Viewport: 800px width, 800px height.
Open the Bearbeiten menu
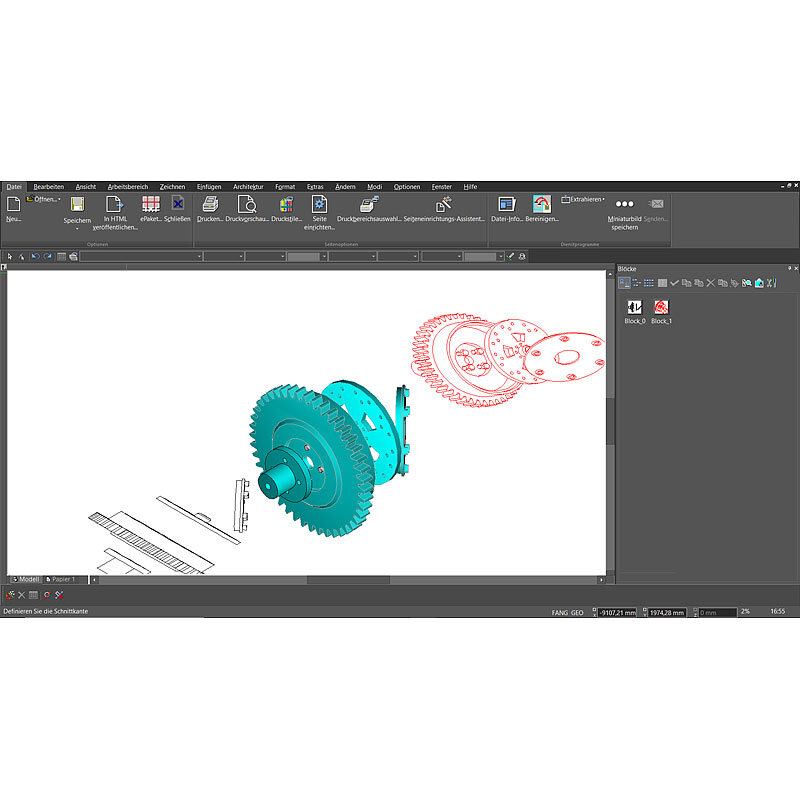pos(48,187)
